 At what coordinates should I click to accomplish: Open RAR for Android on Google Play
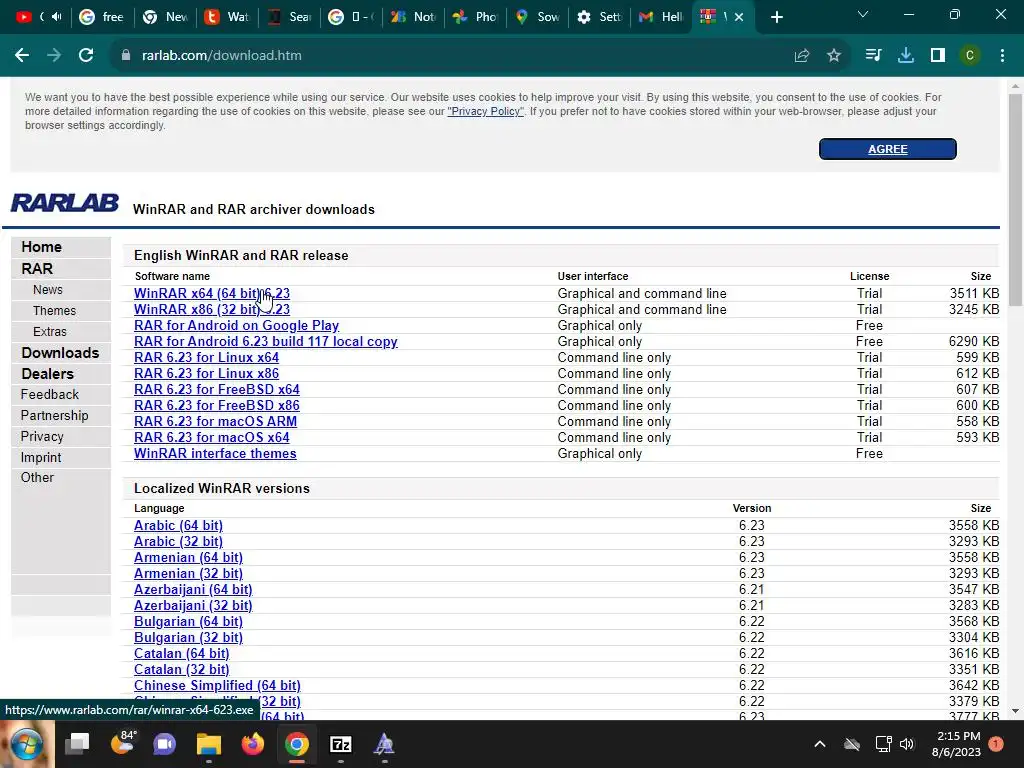[236, 325]
